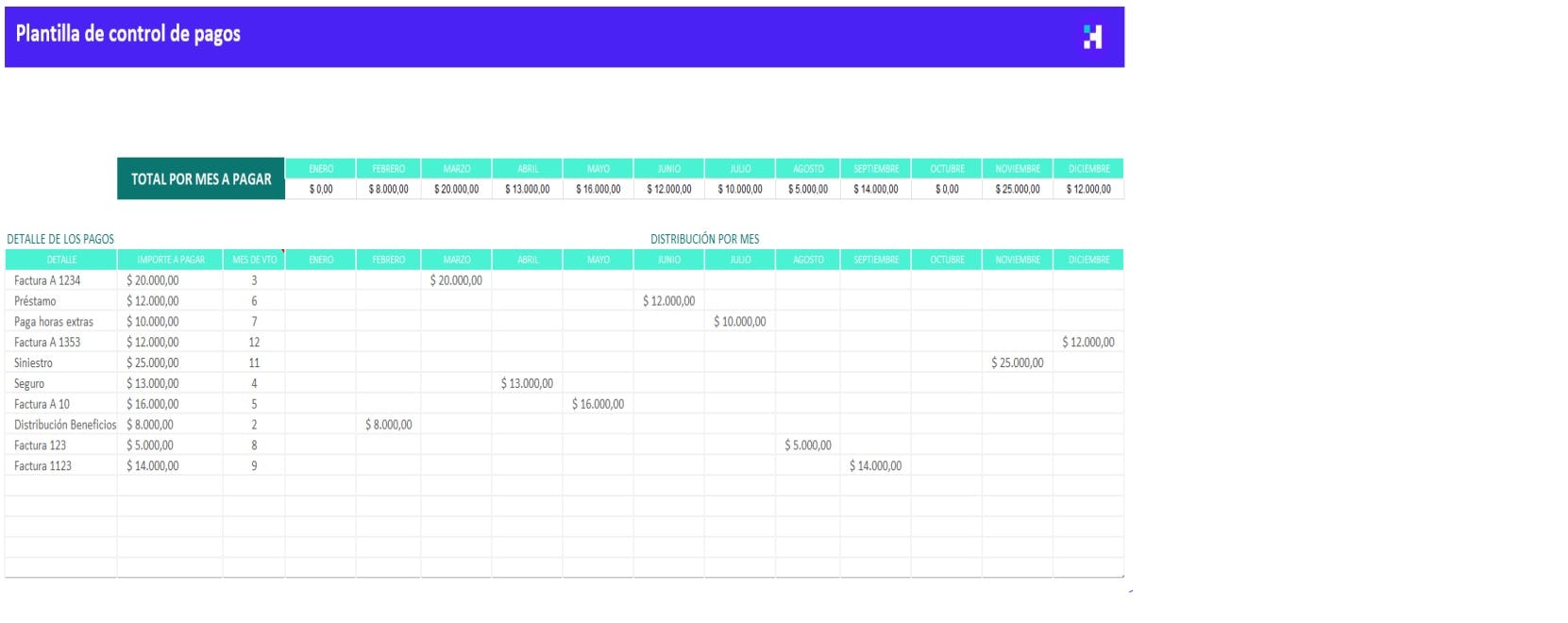Select the SEPTIEMBRE distribution cell of Factura 1123
The image size is (1568, 623).
[x=876, y=465]
